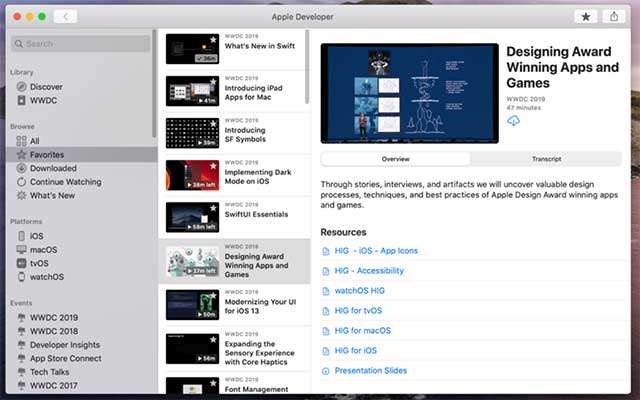Click the favorite star button in toolbar
640x400 pixels.
(x=585, y=17)
